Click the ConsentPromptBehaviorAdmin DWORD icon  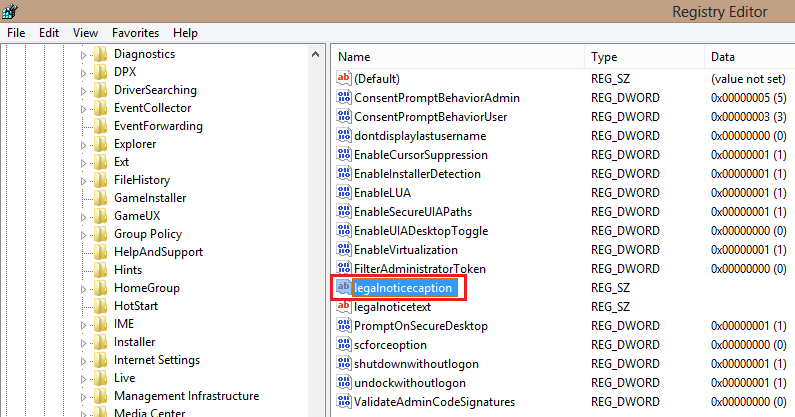coord(344,98)
